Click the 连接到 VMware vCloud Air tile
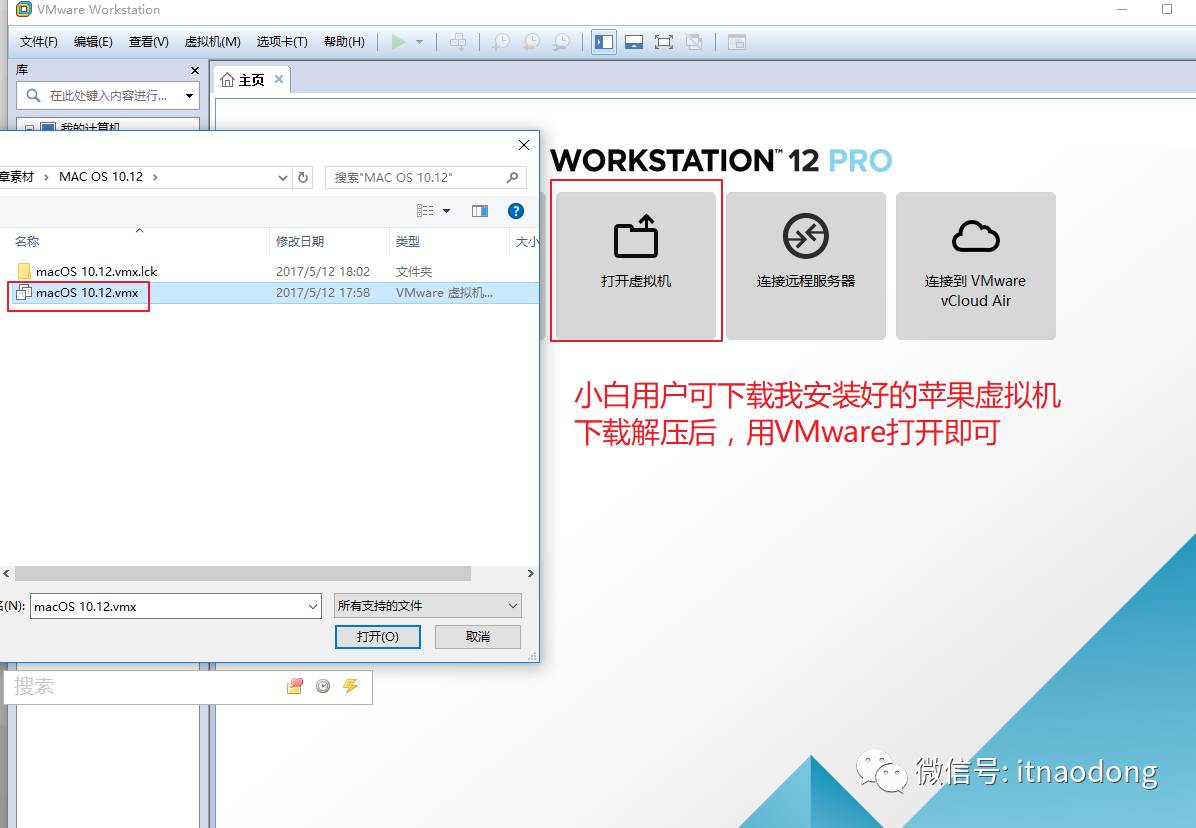Viewport: 1196px width, 828px height. point(976,265)
